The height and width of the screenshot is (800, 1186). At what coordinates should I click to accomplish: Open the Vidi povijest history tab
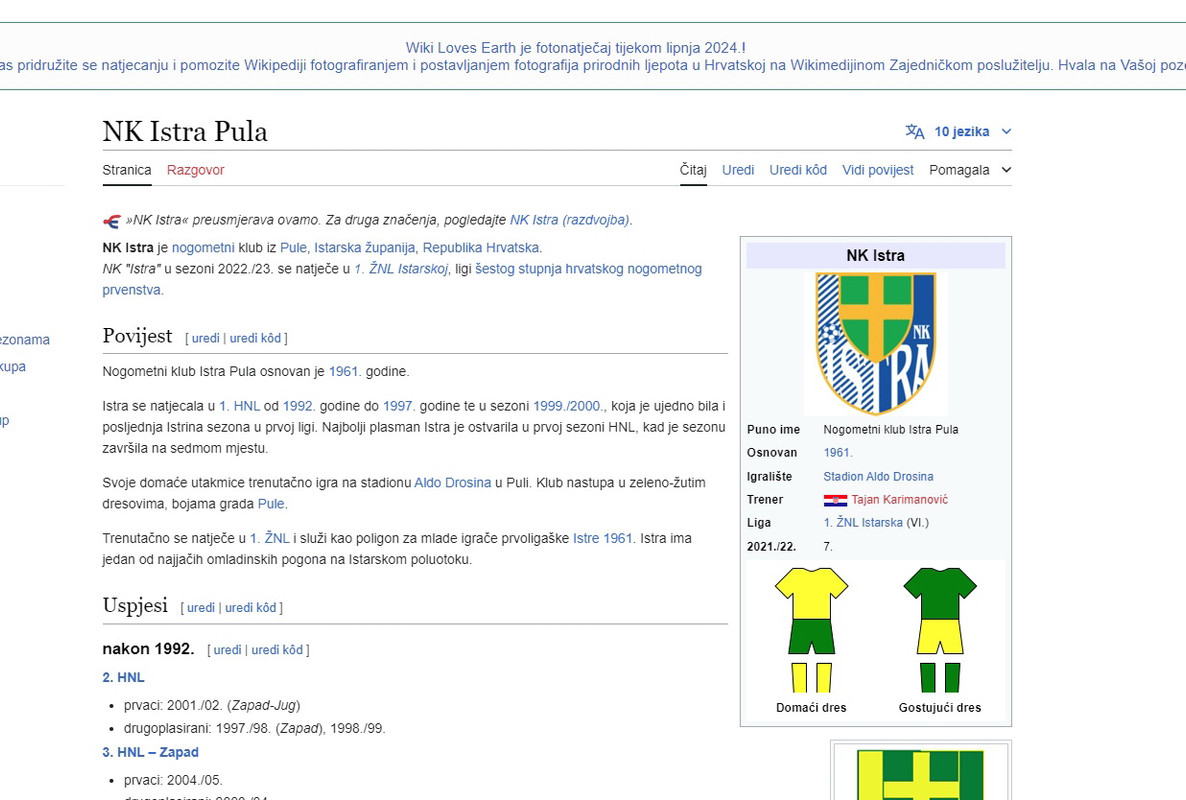click(877, 170)
